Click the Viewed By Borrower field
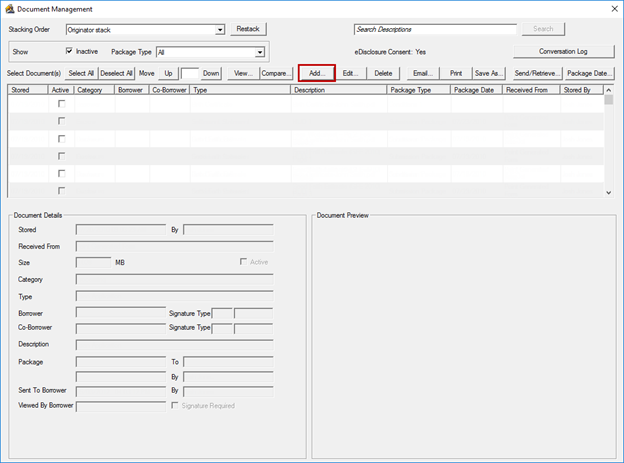The image size is (624, 463). [121, 406]
